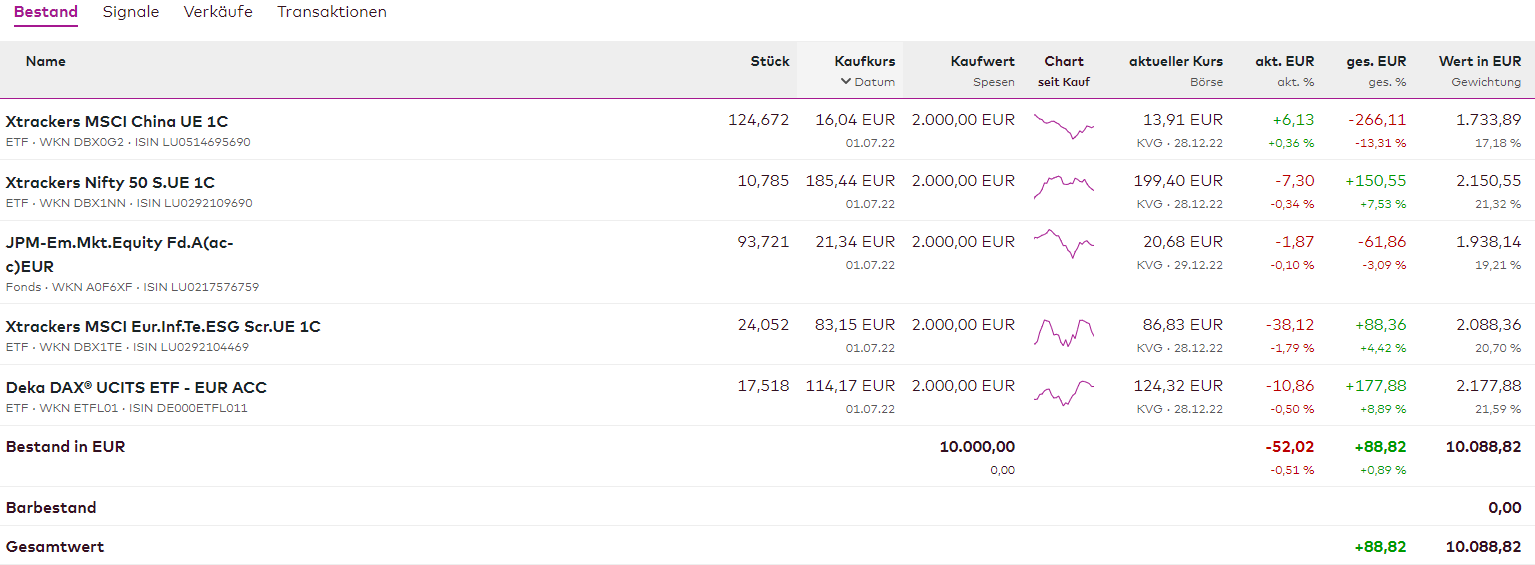Switch to the Verkäufe tab
This screenshot has width=1535, height=565.
coord(218,12)
